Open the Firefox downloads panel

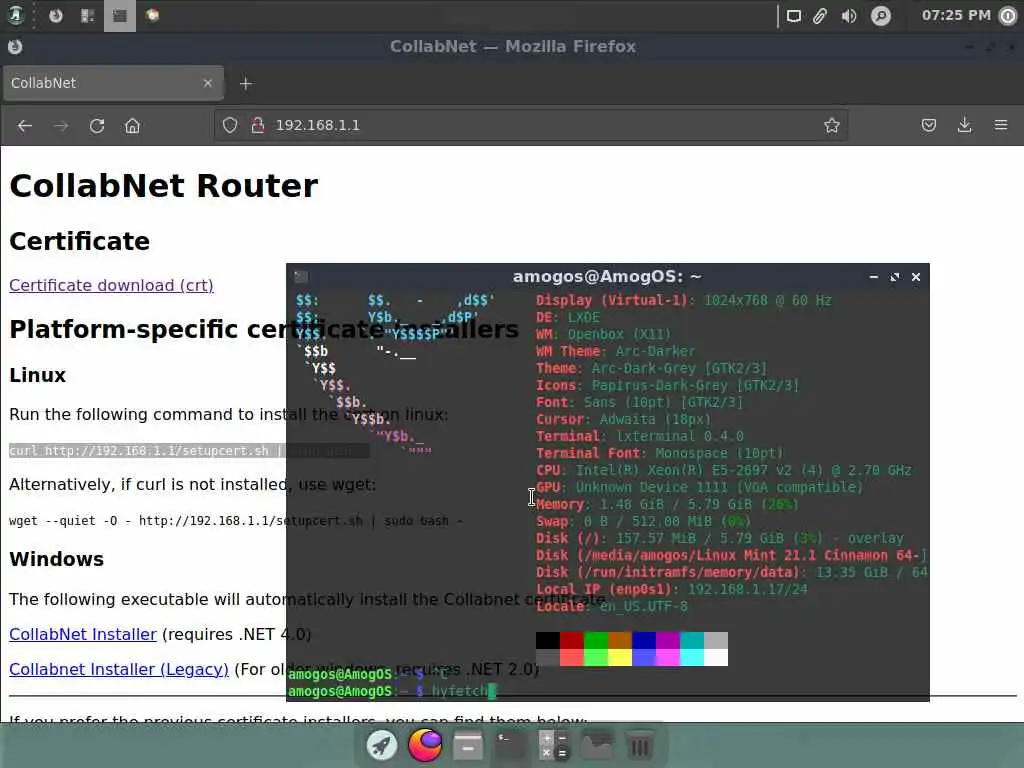pyautogui.click(x=965, y=125)
